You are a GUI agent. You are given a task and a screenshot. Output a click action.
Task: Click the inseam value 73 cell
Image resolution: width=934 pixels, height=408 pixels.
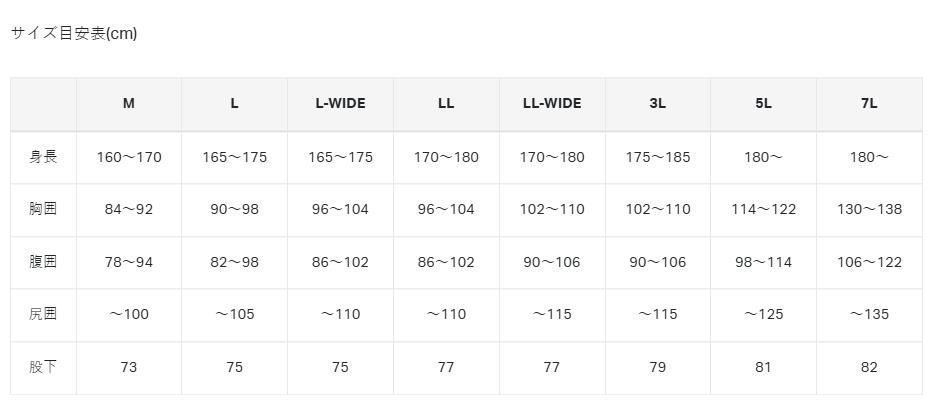129,367
